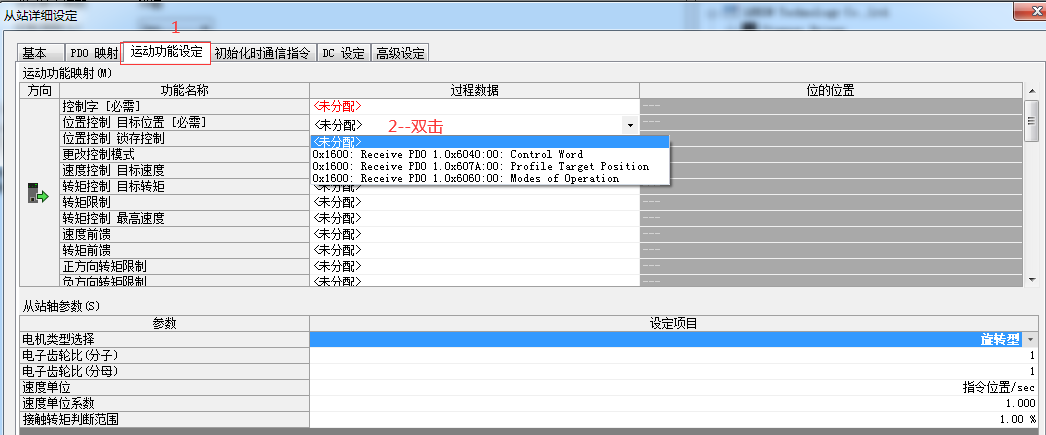
Task: Switch to the DC 设定 tab
Action: point(343,53)
